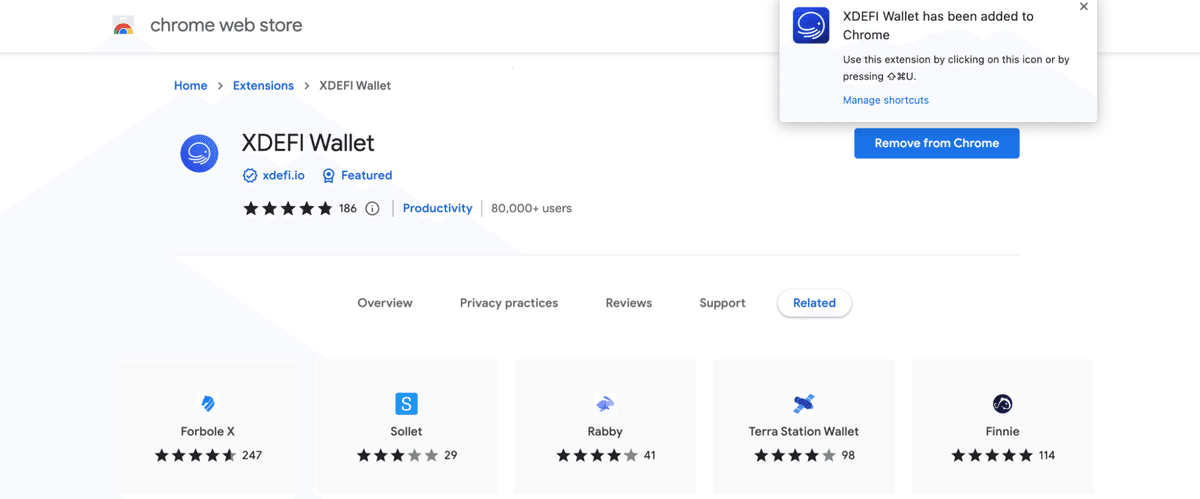
Task: Open the Support tab
Action: [722, 303]
